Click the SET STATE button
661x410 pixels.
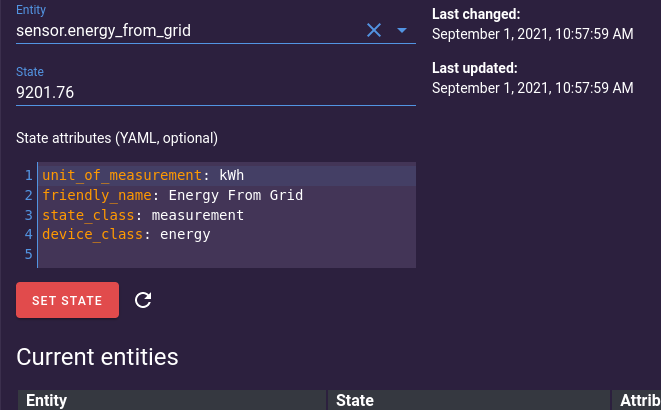pos(67,300)
